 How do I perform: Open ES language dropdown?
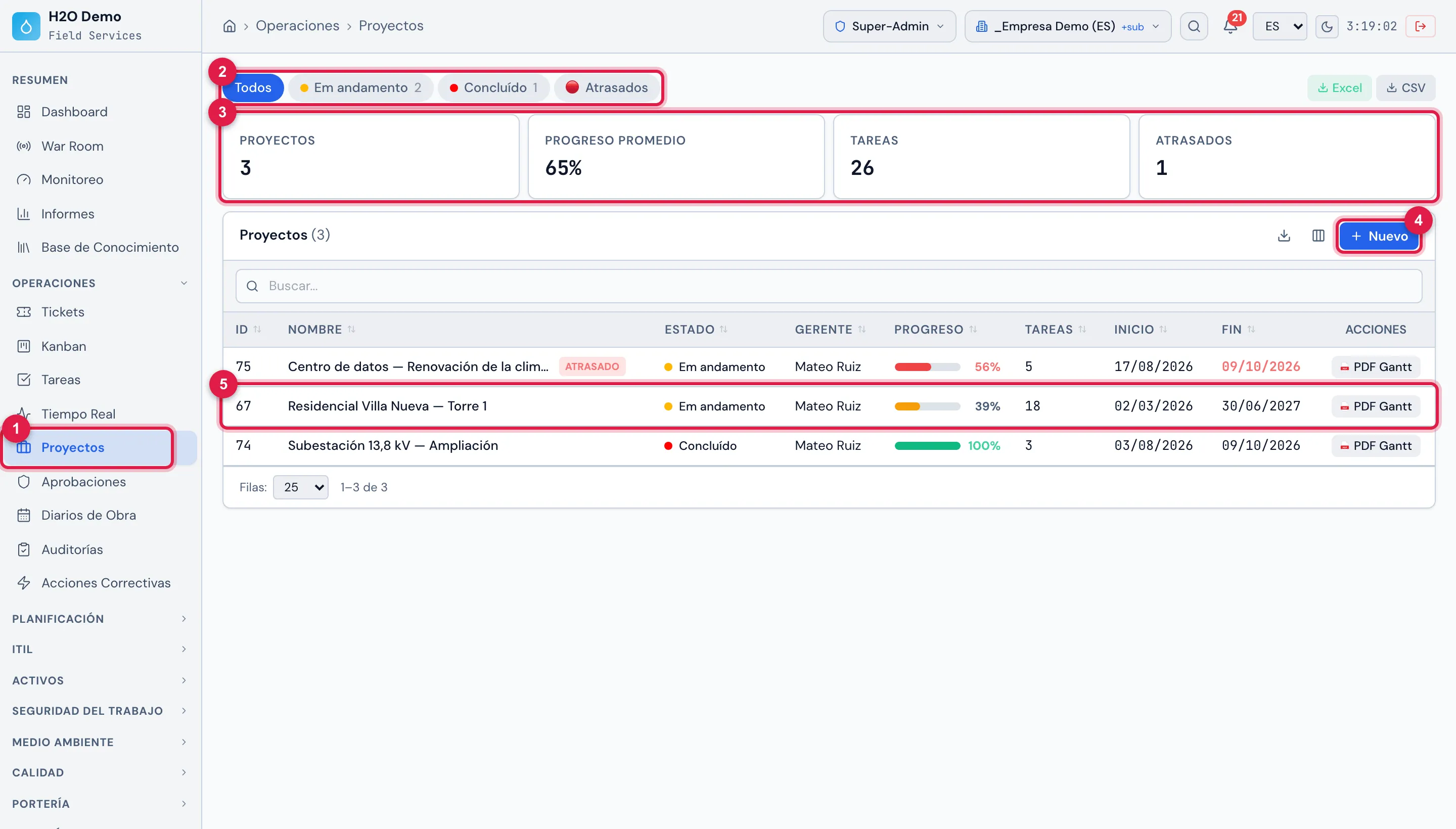coord(1280,26)
